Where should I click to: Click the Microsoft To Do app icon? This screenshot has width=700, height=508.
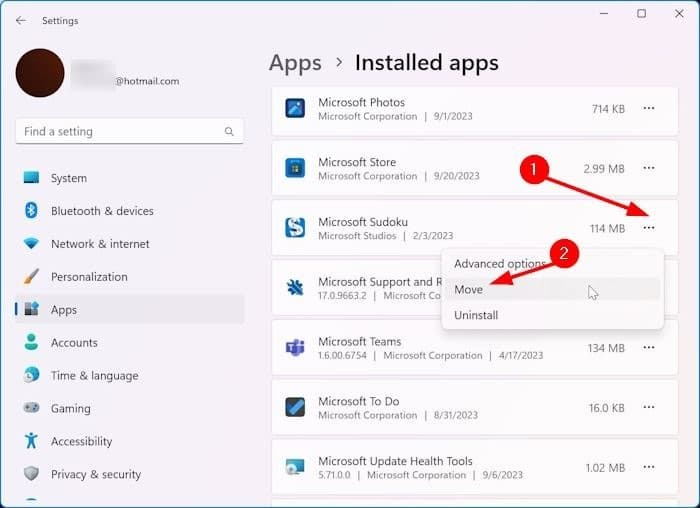295,407
